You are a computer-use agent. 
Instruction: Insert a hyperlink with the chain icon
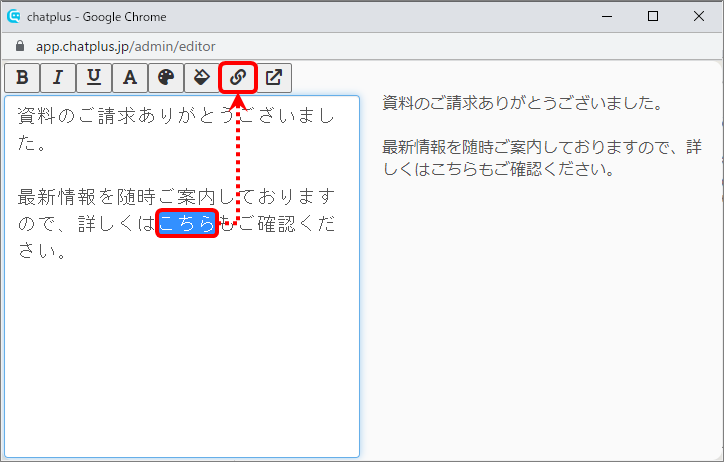pyautogui.click(x=238, y=78)
